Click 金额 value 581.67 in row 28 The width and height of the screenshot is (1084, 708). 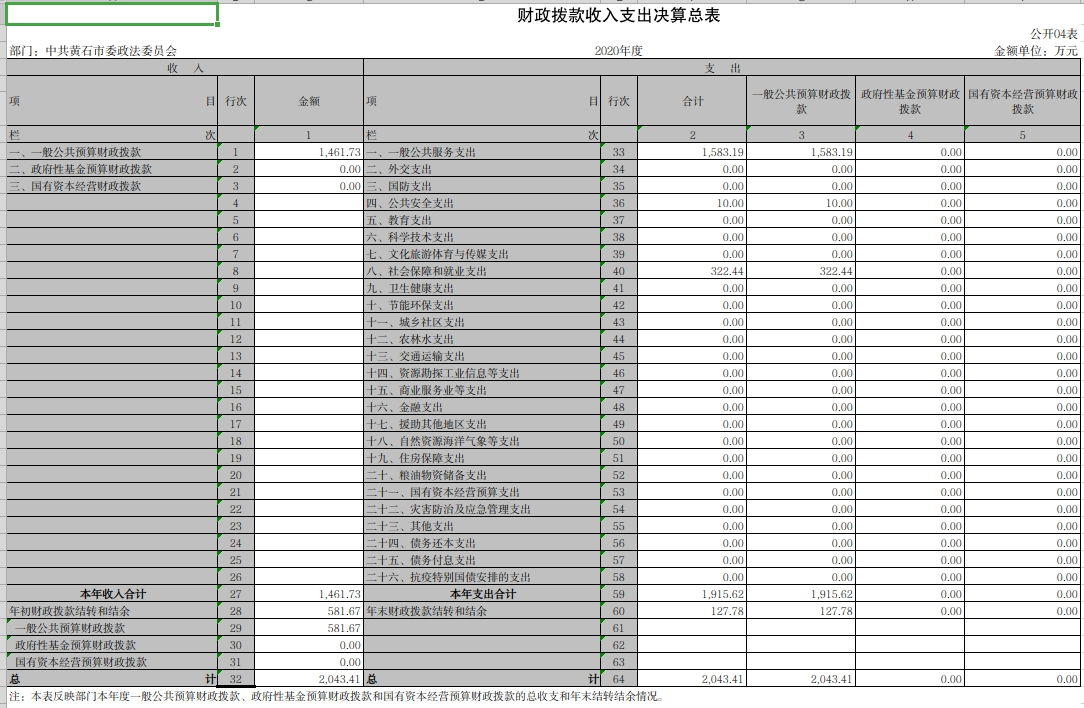(308, 611)
